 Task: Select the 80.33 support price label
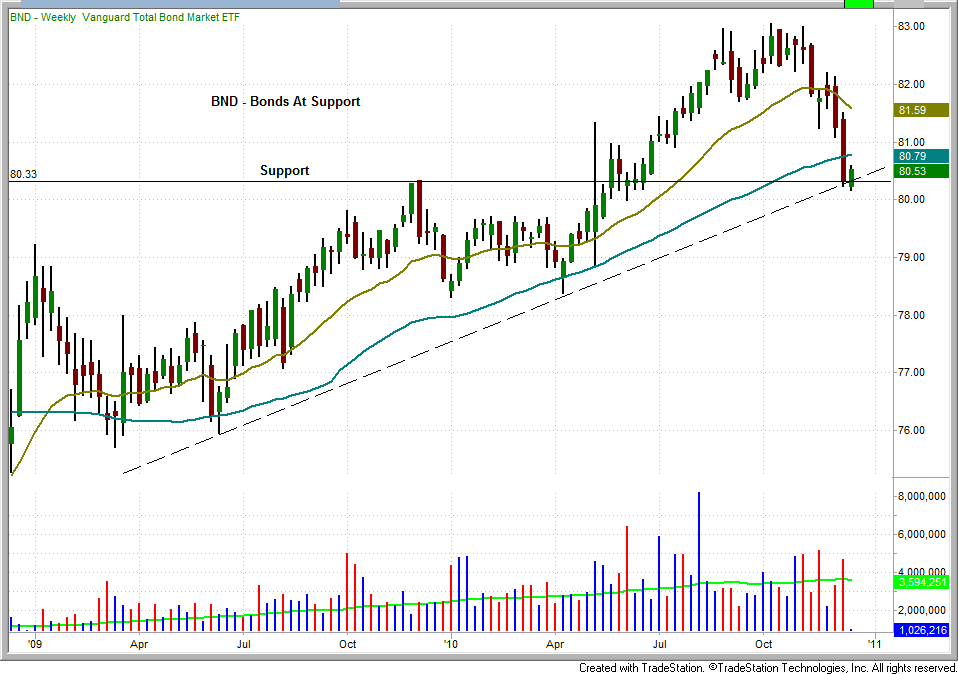[x=23, y=174]
